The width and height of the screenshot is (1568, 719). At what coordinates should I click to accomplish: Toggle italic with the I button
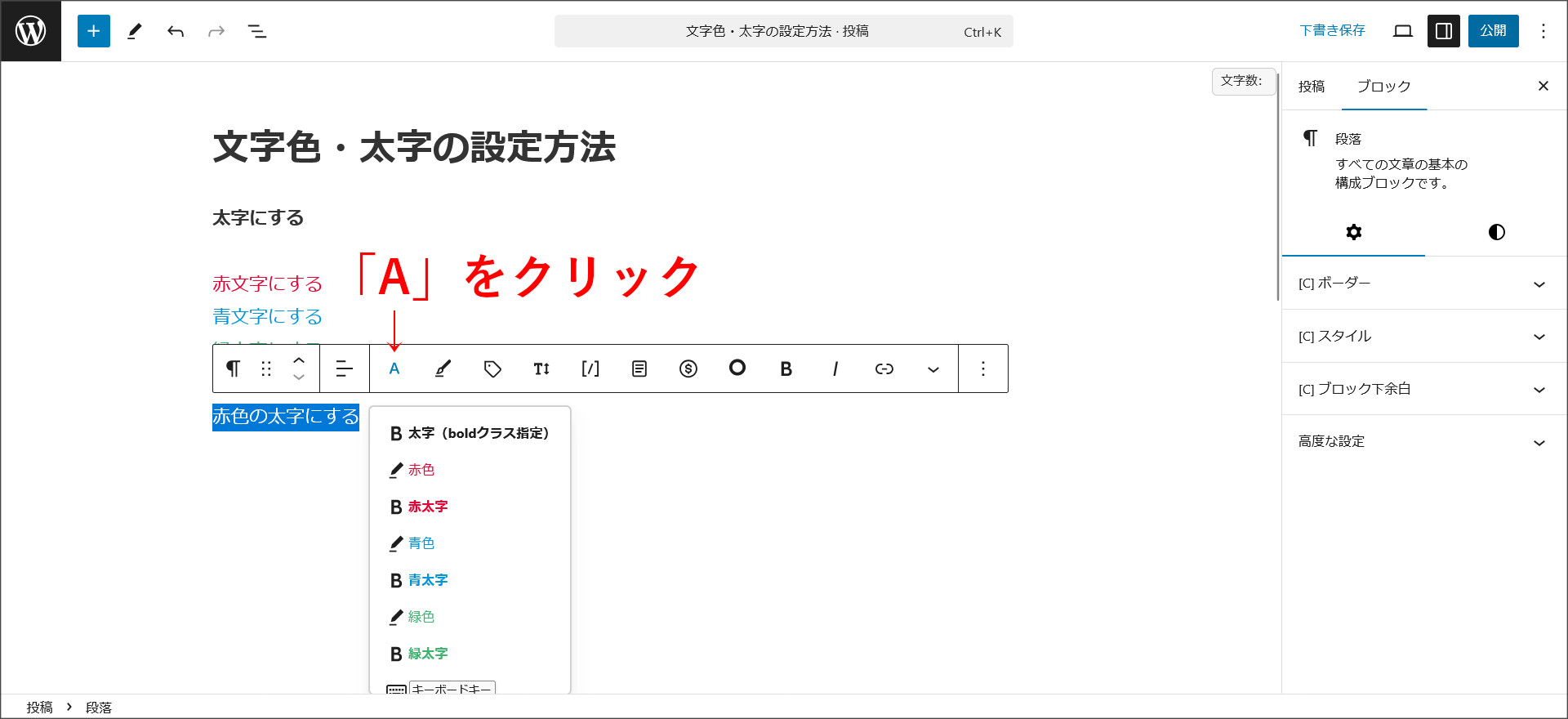click(x=835, y=368)
